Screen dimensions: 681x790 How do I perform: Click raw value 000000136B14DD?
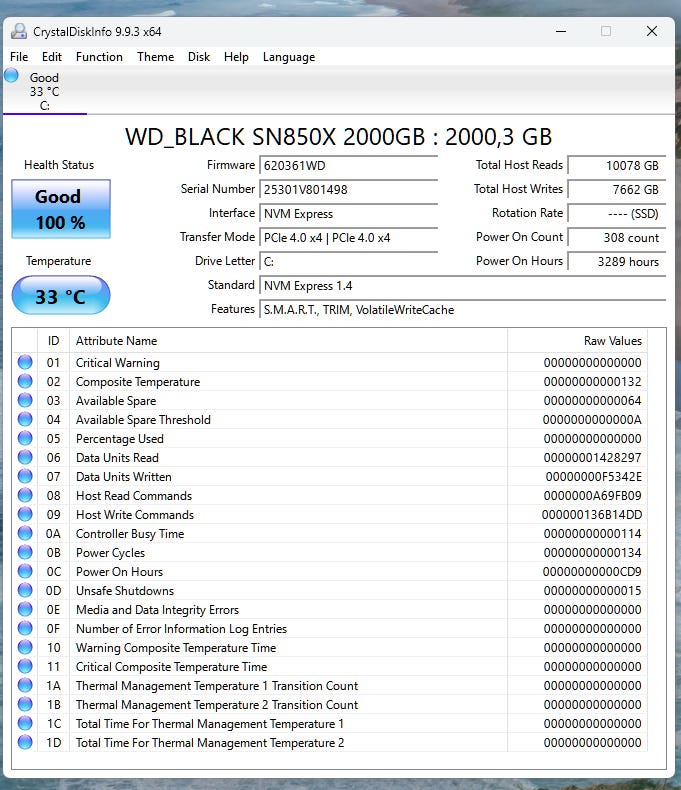[592, 514]
